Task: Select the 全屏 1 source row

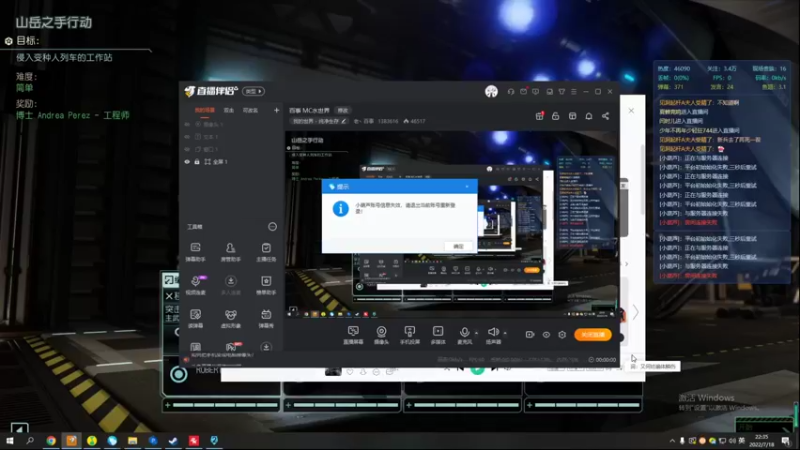Action: click(232, 162)
